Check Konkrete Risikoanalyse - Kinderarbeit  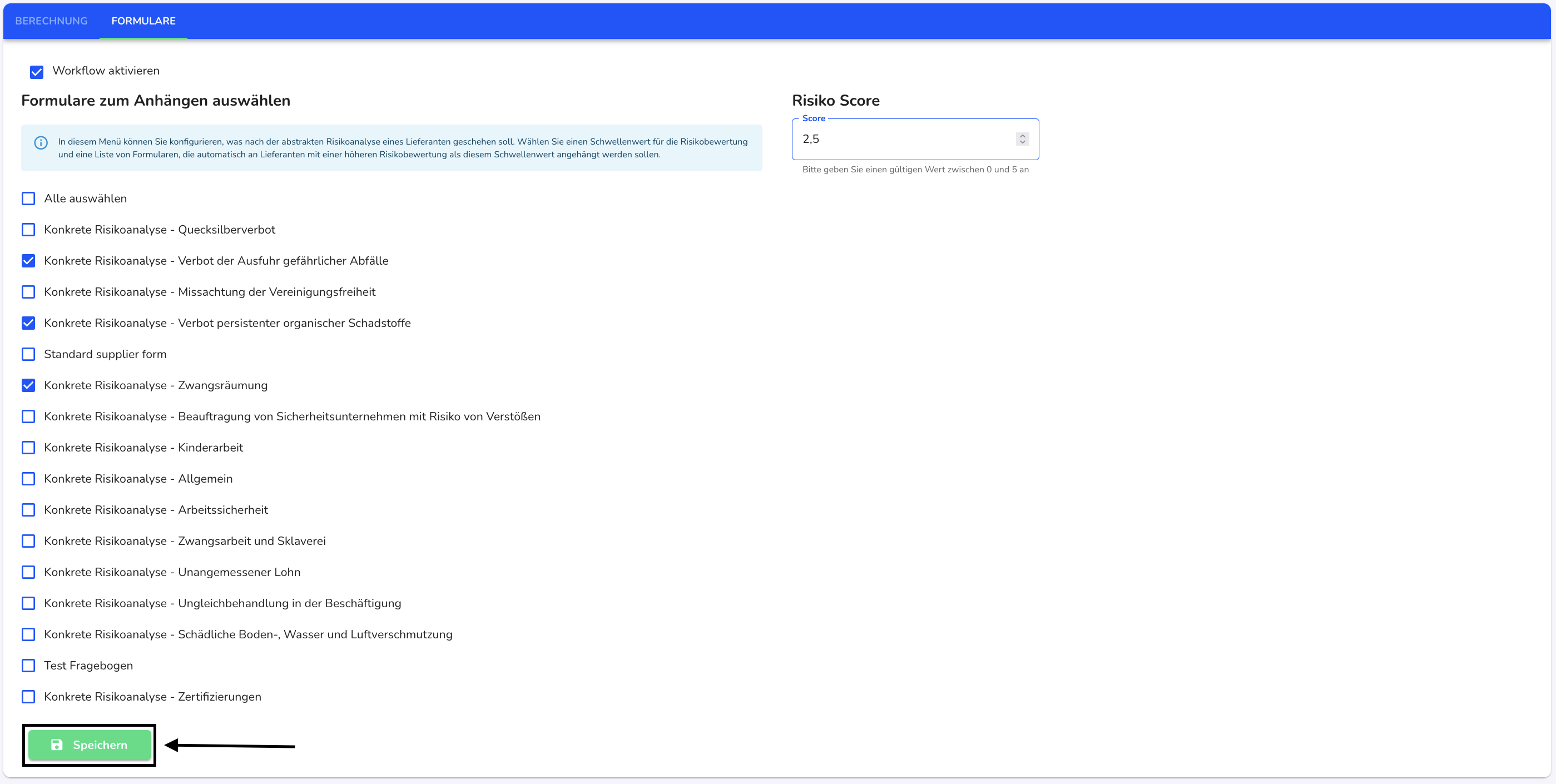pos(28,448)
